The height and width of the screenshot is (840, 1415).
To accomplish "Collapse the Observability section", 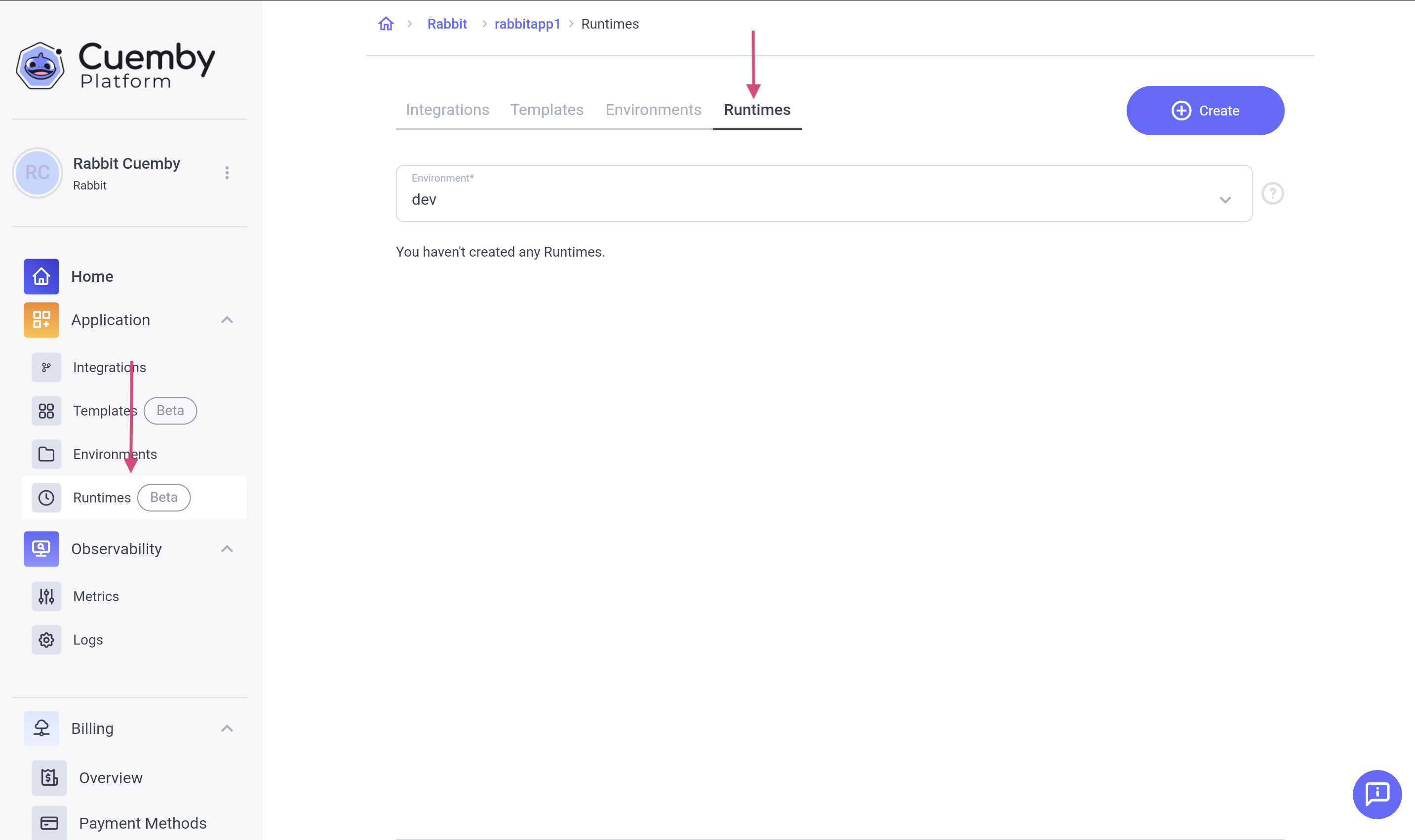I will [x=227, y=548].
